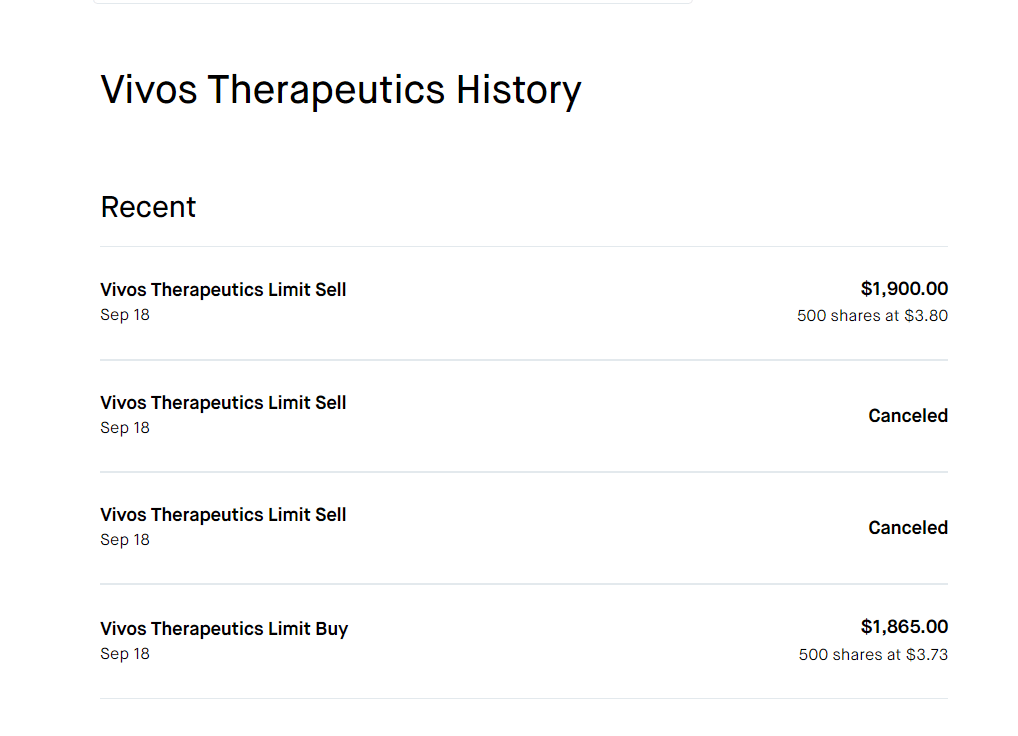Select the '500 shares at $3.80' detail

pos(872,316)
